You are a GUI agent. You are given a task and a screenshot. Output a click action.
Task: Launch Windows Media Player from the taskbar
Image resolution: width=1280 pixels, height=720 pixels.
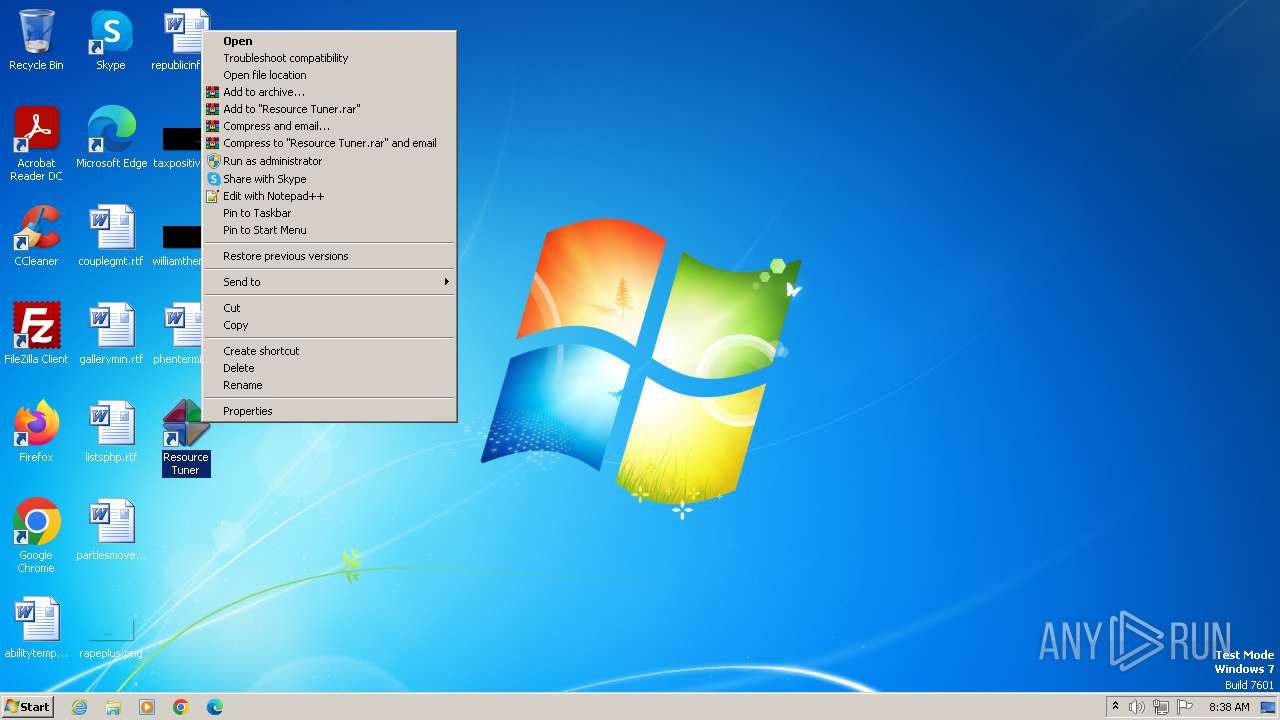[147, 707]
